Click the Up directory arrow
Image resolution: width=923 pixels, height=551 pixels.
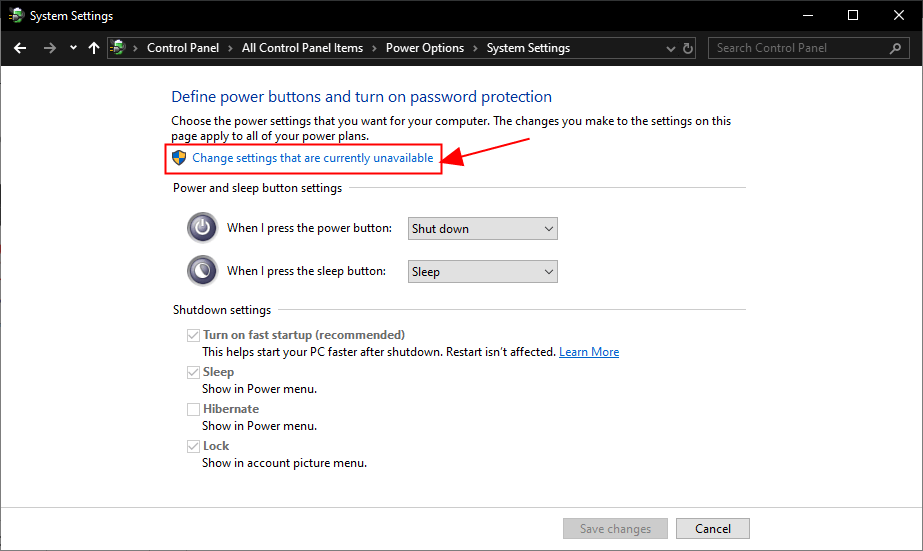94,48
